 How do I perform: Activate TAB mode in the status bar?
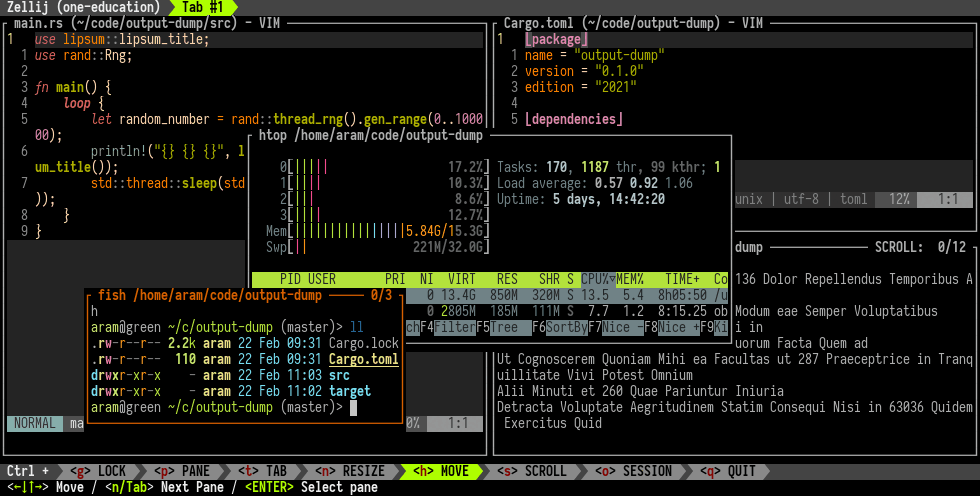[x=262, y=471]
